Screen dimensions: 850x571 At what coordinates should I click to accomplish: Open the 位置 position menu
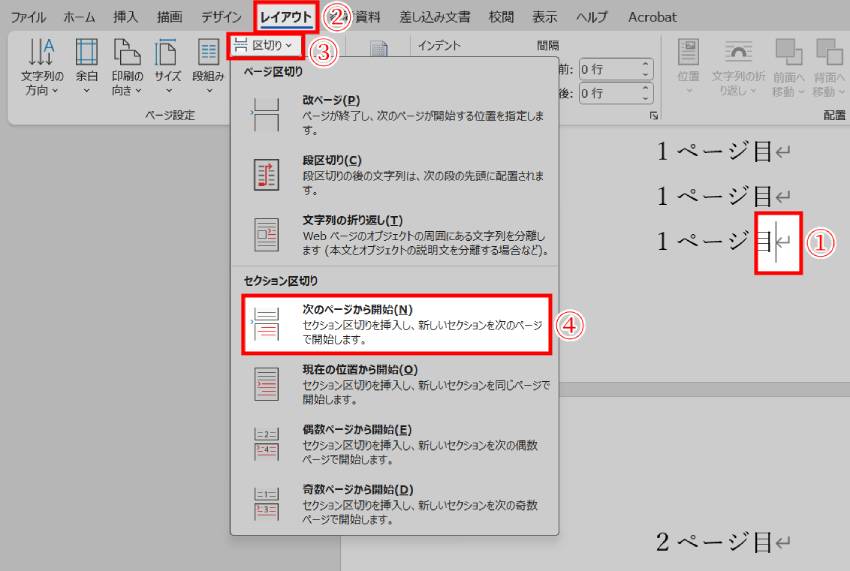pyautogui.click(x=688, y=67)
